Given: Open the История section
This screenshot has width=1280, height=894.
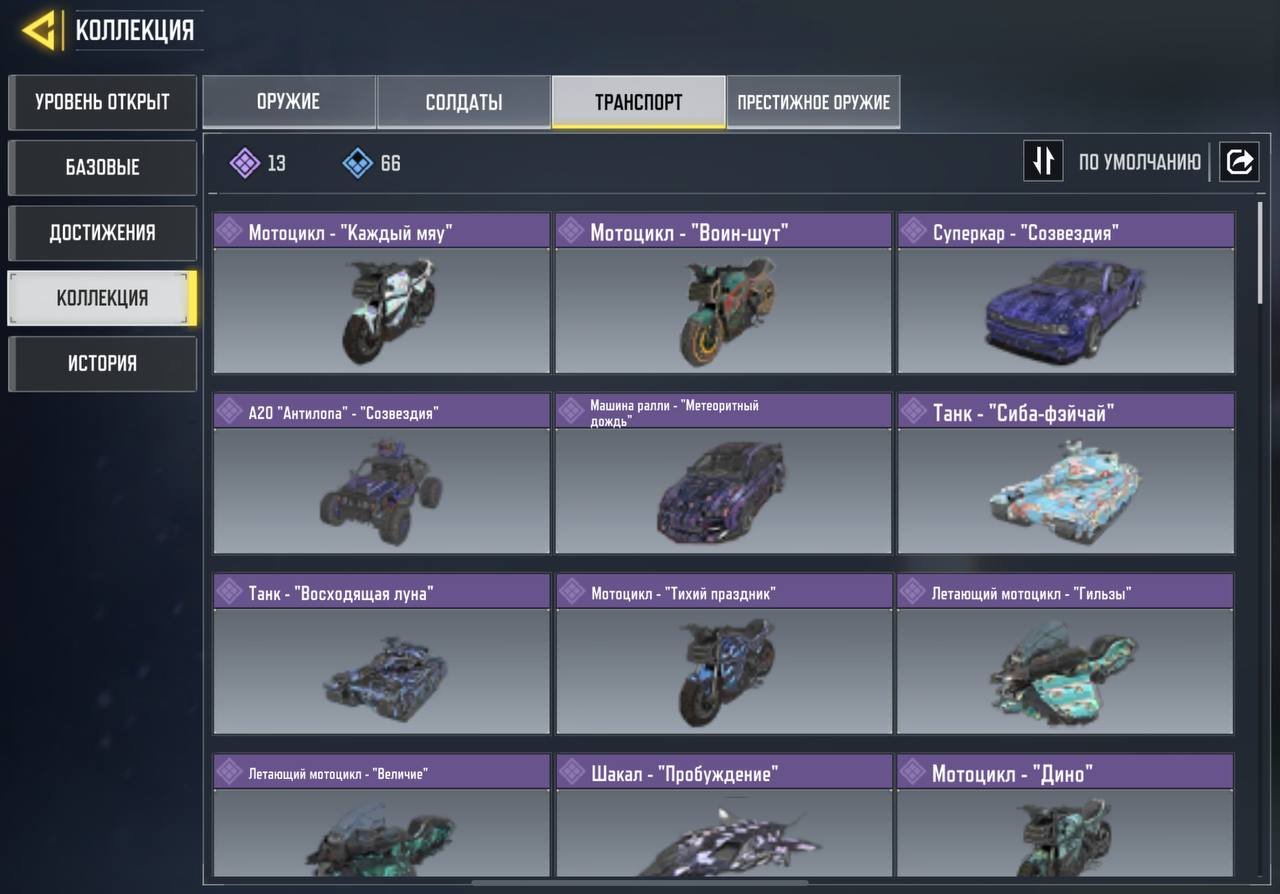Looking at the screenshot, I should coord(102,363).
